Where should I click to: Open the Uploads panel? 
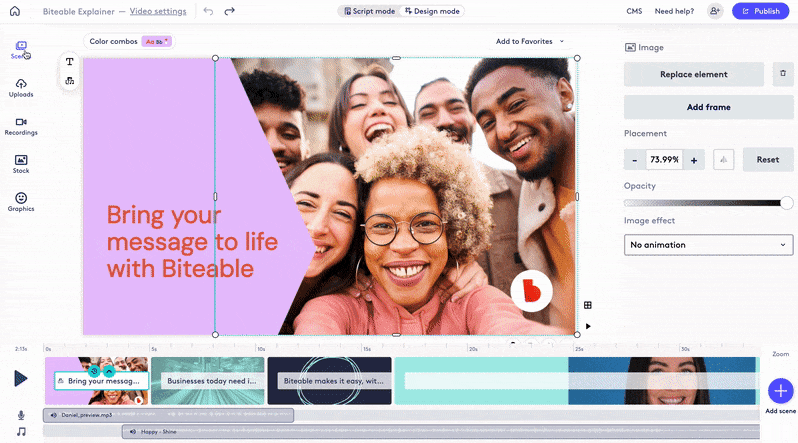coord(21,87)
